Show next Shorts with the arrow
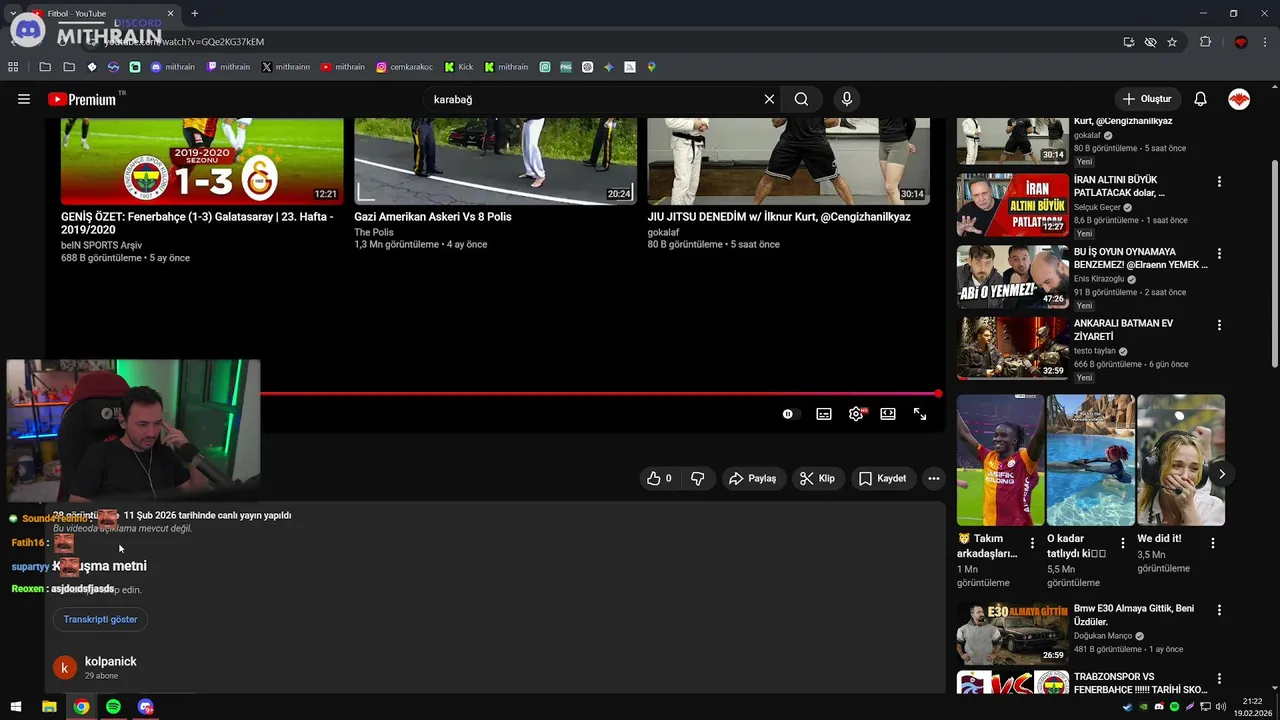 1221,474
